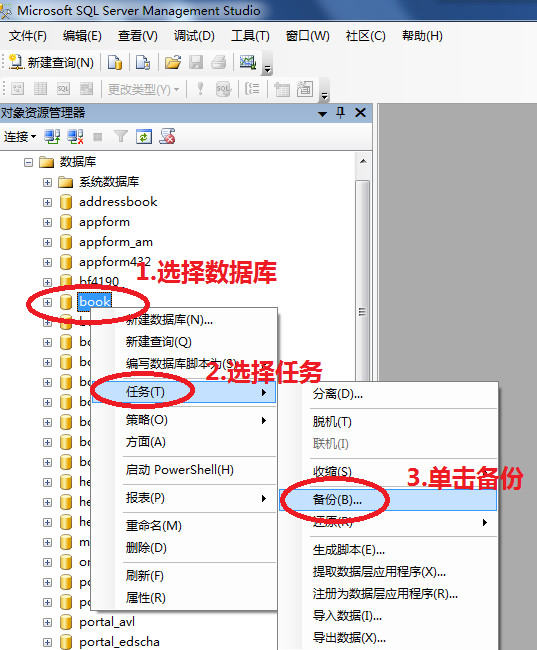Open the Activity Monitor toolbar icon
The width and height of the screenshot is (537, 650).
(x=248, y=63)
